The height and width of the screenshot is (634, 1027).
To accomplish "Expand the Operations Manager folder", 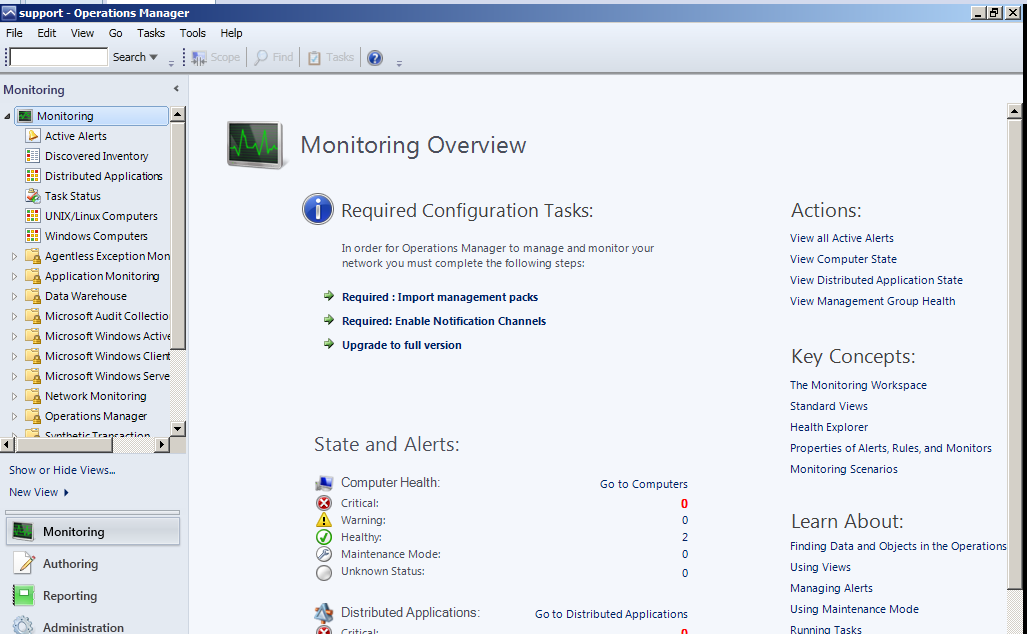I will [14, 416].
